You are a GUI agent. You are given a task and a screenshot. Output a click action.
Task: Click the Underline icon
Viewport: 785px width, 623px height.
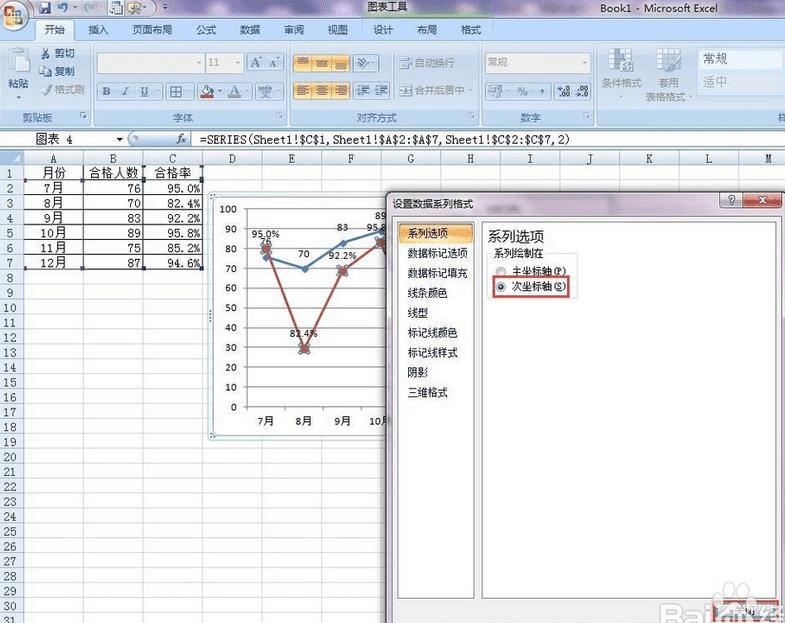(144, 92)
